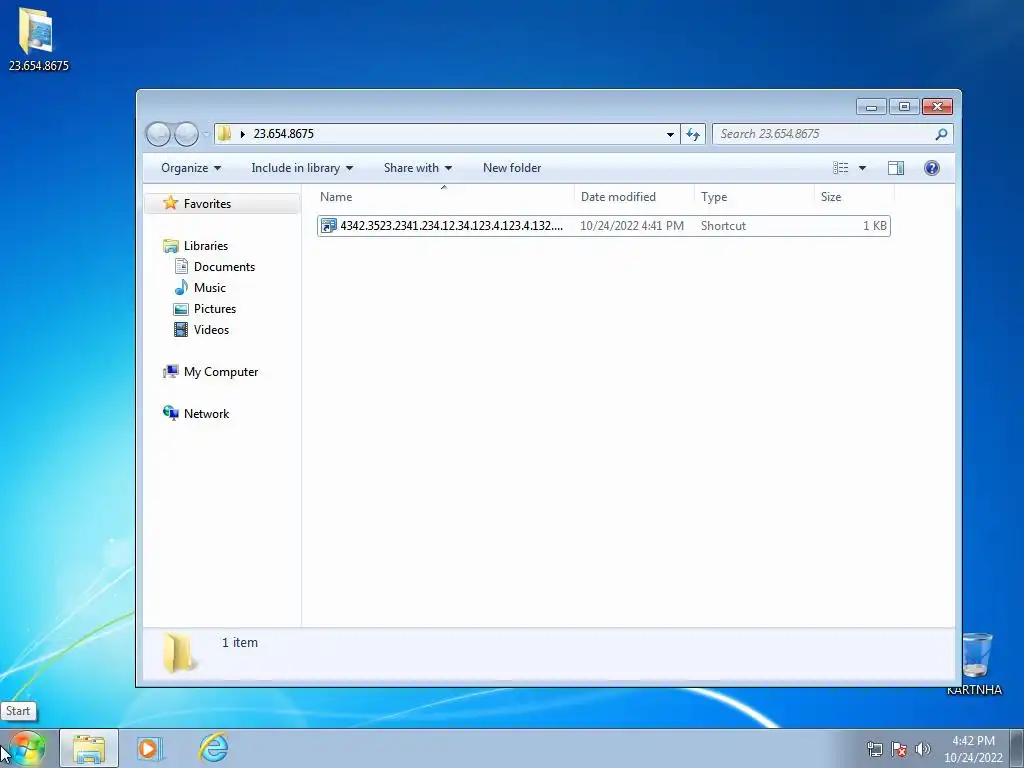The image size is (1024, 768).
Task: Click the Back navigation arrow button
Action: (158, 134)
